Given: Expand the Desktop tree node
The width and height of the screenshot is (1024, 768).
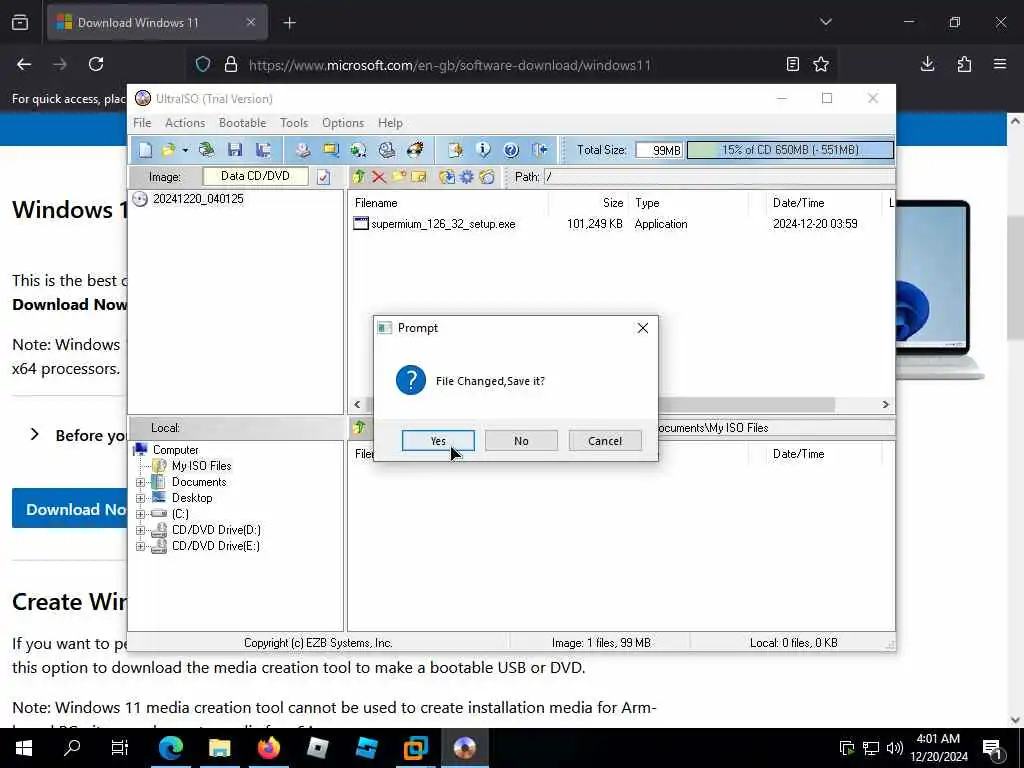Looking at the screenshot, I should (140, 498).
